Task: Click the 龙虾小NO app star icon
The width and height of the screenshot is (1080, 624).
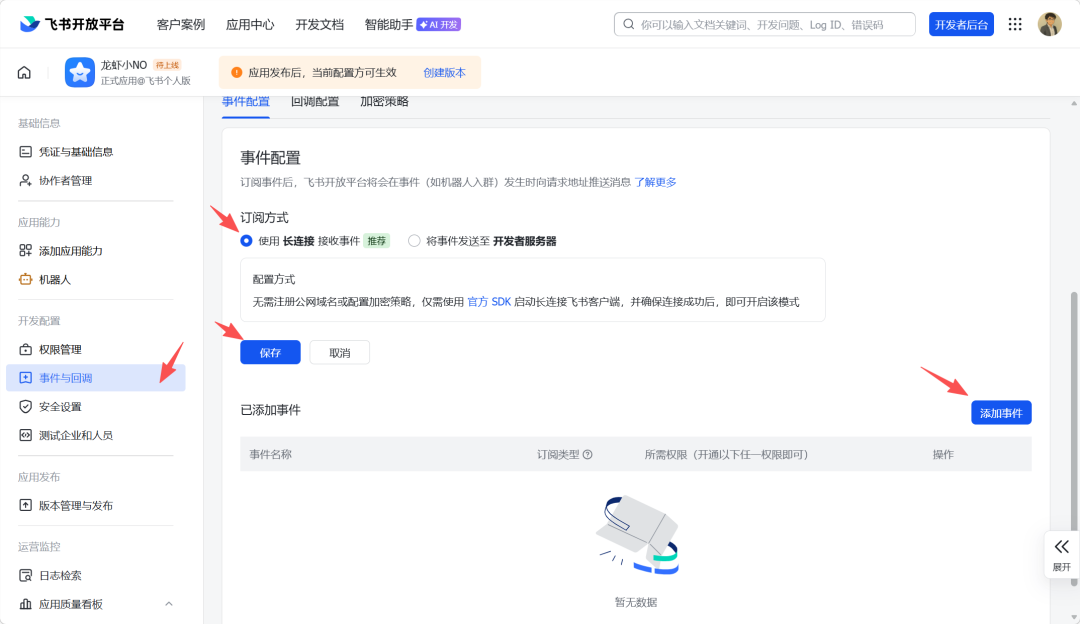Action: click(x=80, y=73)
